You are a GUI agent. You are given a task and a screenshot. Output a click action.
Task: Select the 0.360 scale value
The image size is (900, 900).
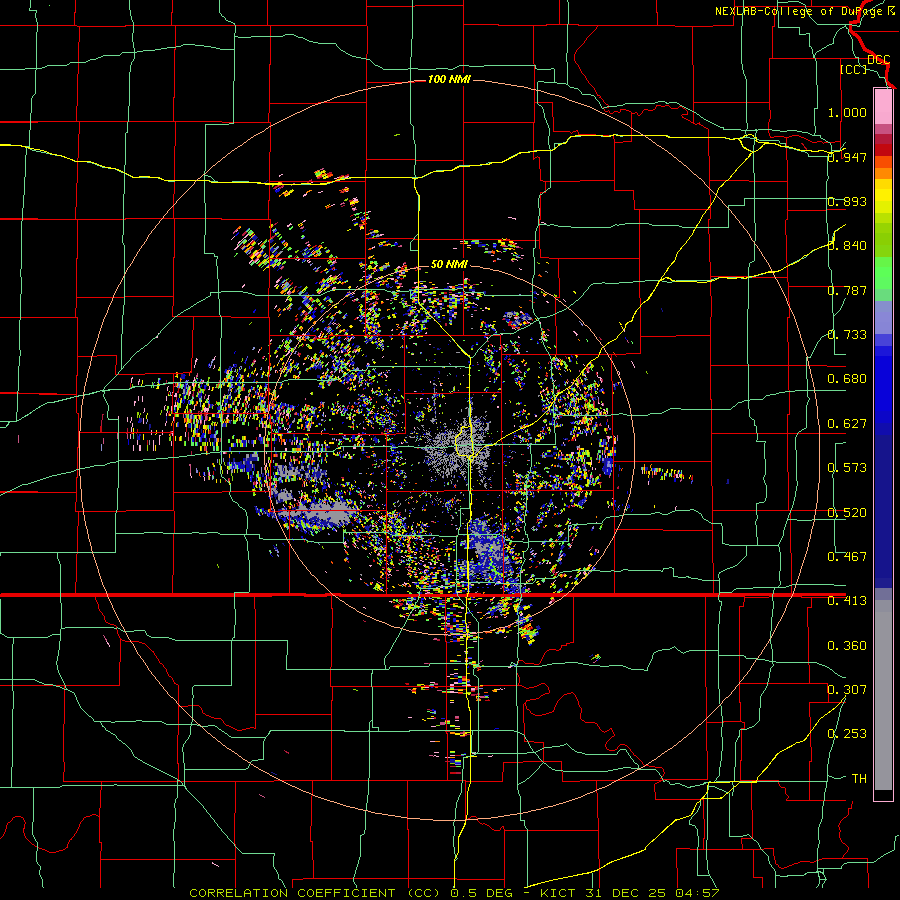click(847, 646)
